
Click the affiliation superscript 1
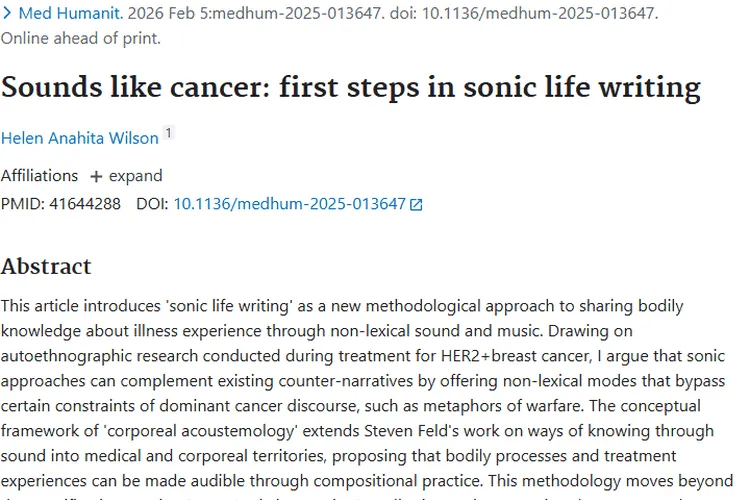169,133
